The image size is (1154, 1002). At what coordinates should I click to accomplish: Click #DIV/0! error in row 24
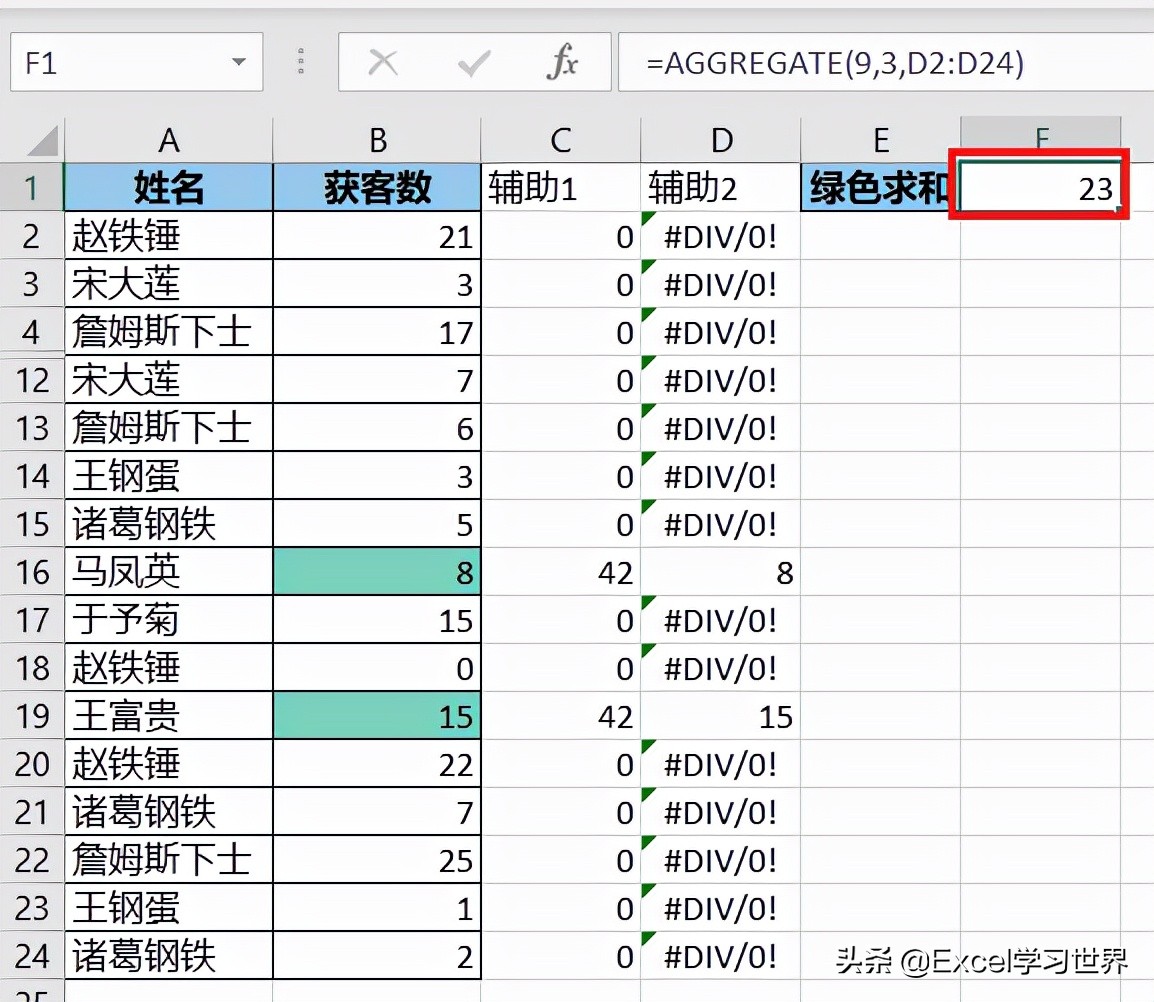[721, 956]
